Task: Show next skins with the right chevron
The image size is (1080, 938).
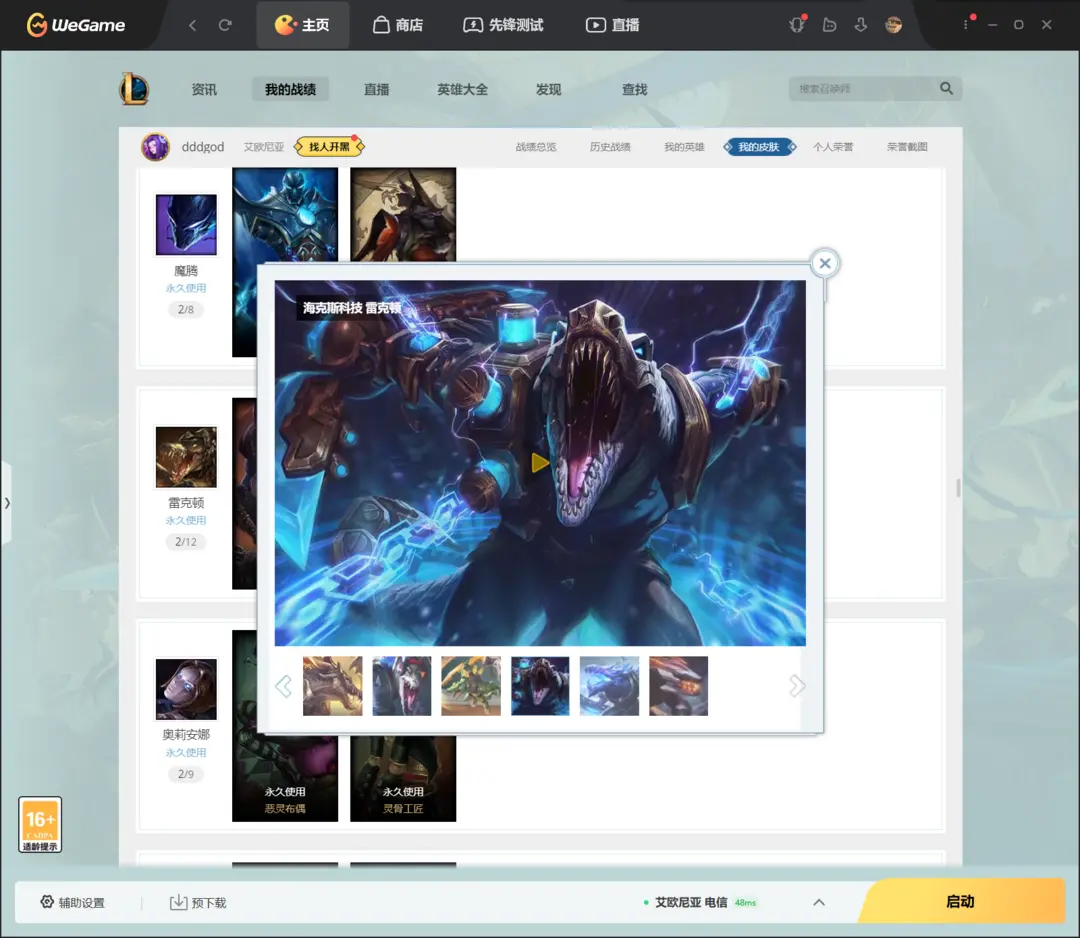Action: click(x=797, y=686)
